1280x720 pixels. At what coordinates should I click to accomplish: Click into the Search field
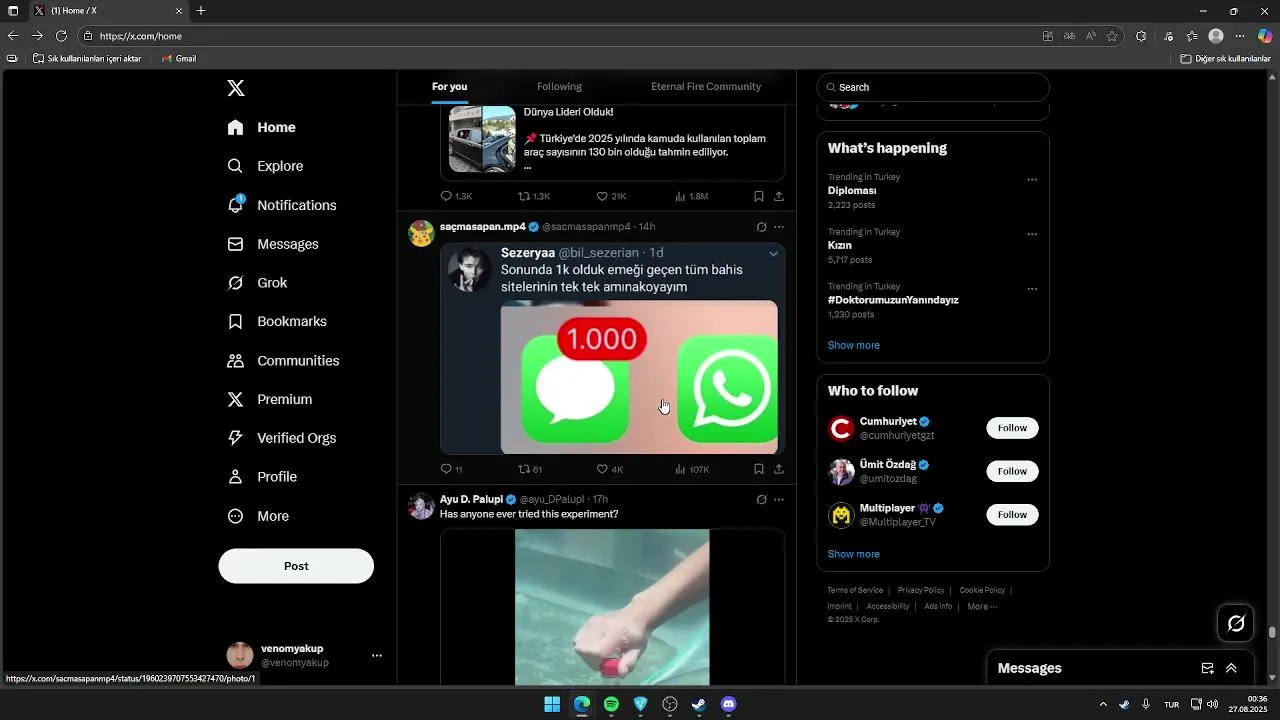coord(933,87)
